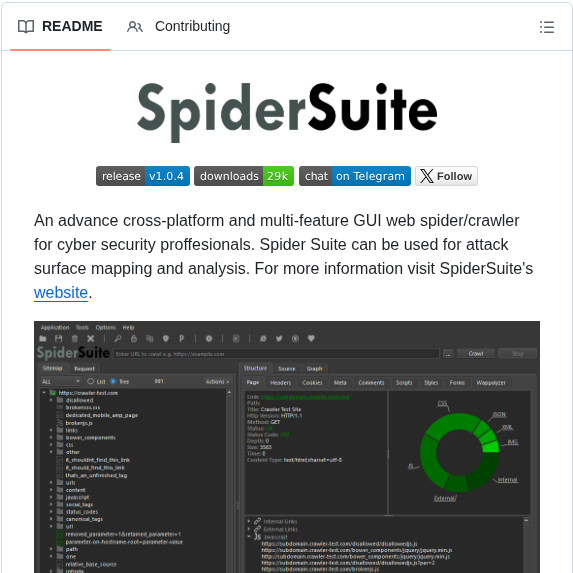Switch to the Graph tab
Viewport: 573px width, 573px height.
tap(315, 368)
